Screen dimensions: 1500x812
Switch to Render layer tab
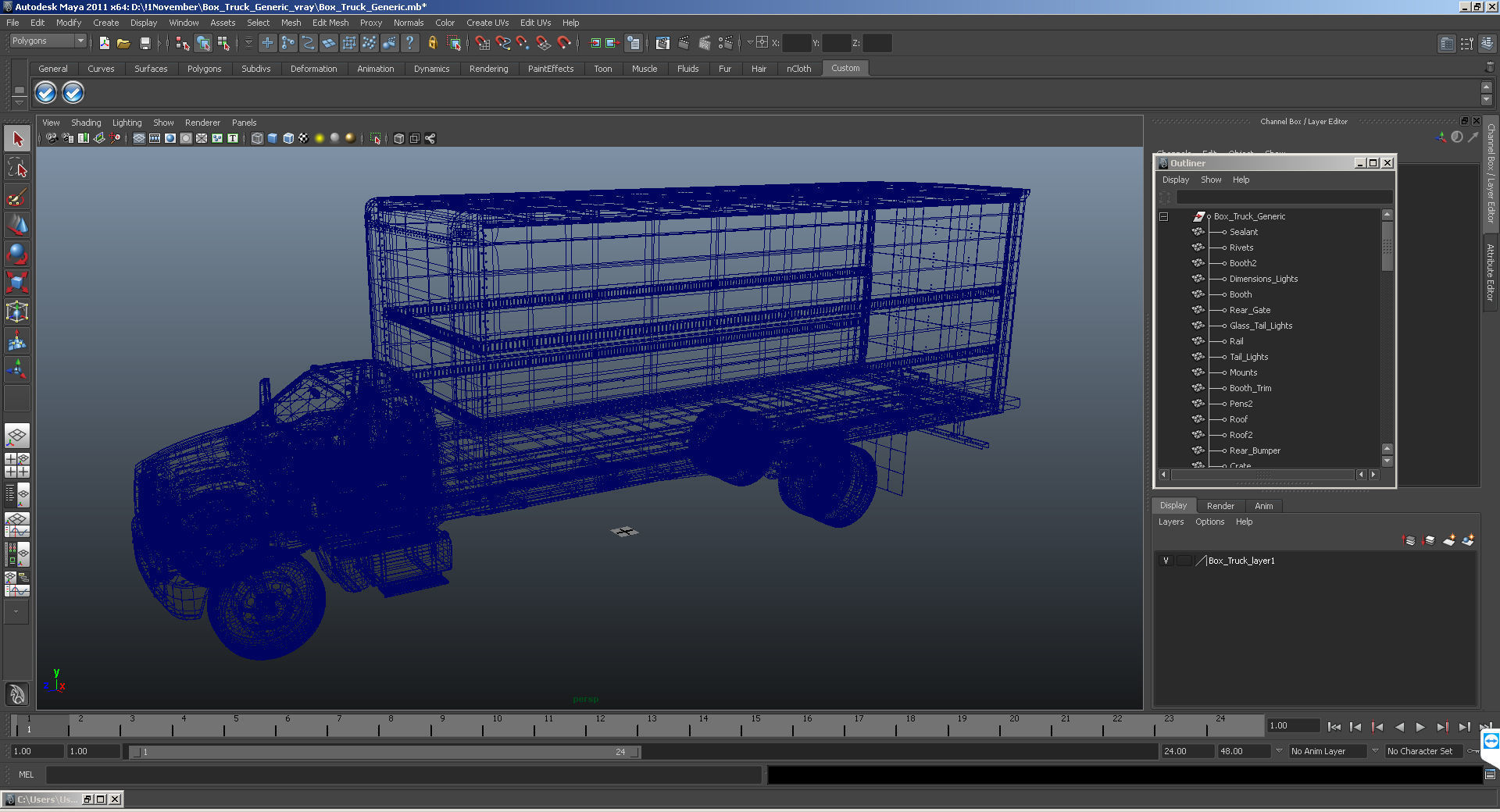coord(1220,506)
